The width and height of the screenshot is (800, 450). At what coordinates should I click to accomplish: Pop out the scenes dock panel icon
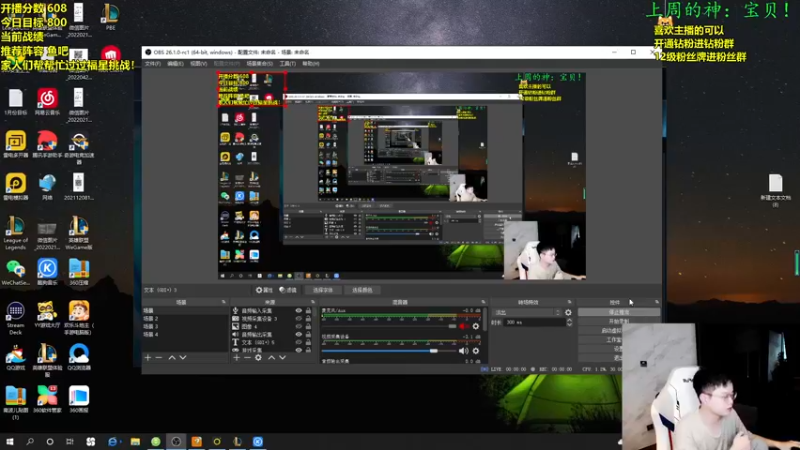[223, 302]
